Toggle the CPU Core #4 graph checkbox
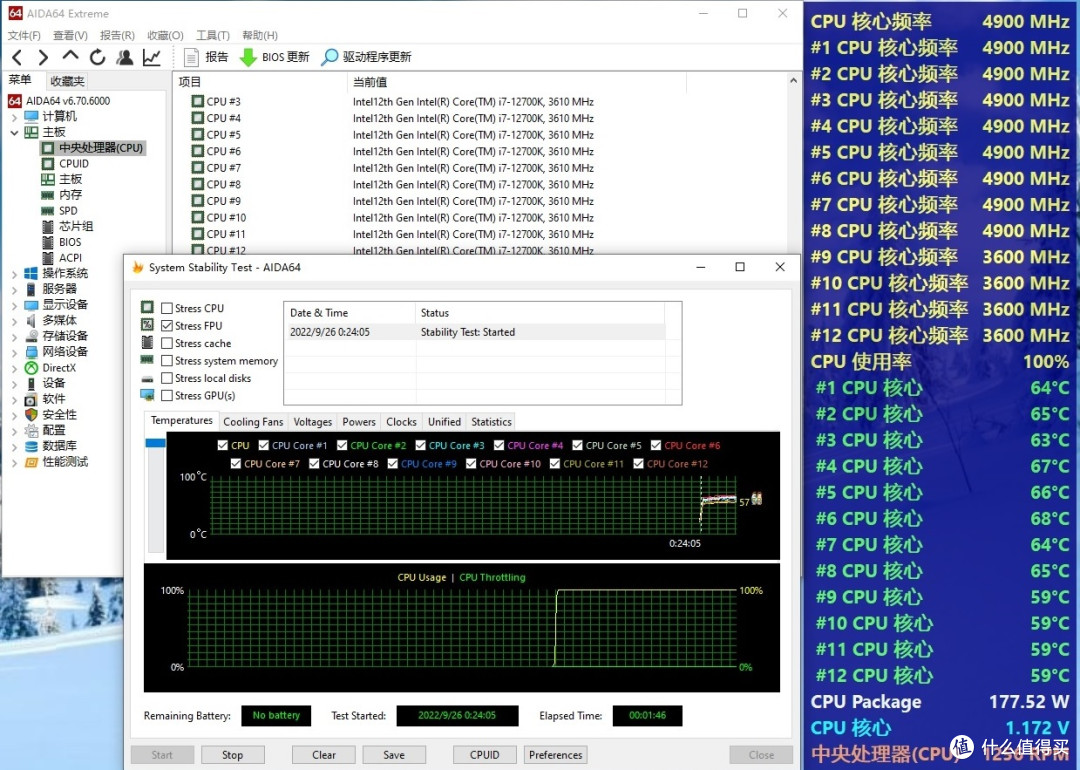This screenshot has width=1080, height=770. (499, 446)
